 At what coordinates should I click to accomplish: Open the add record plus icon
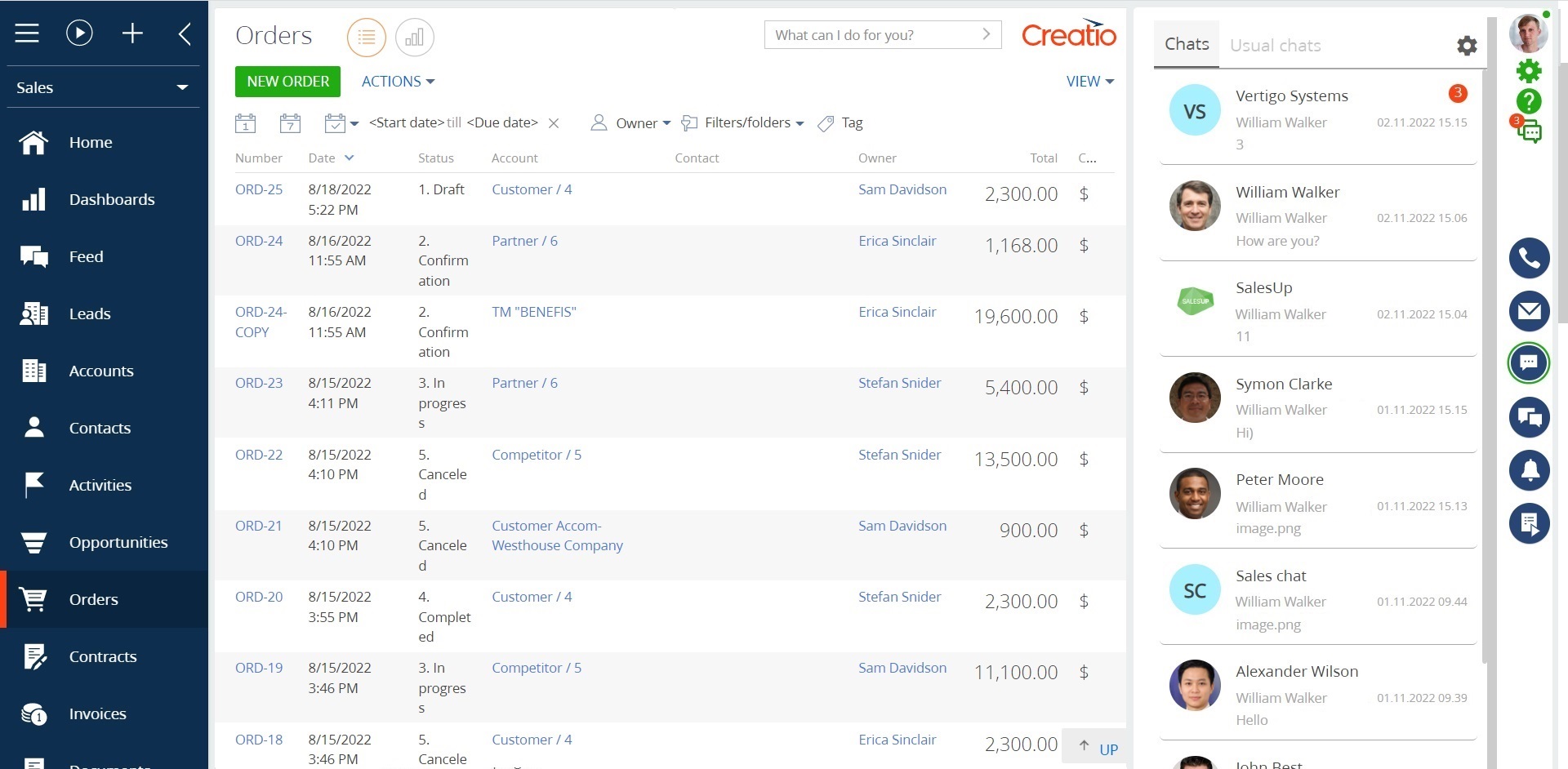click(132, 33)
